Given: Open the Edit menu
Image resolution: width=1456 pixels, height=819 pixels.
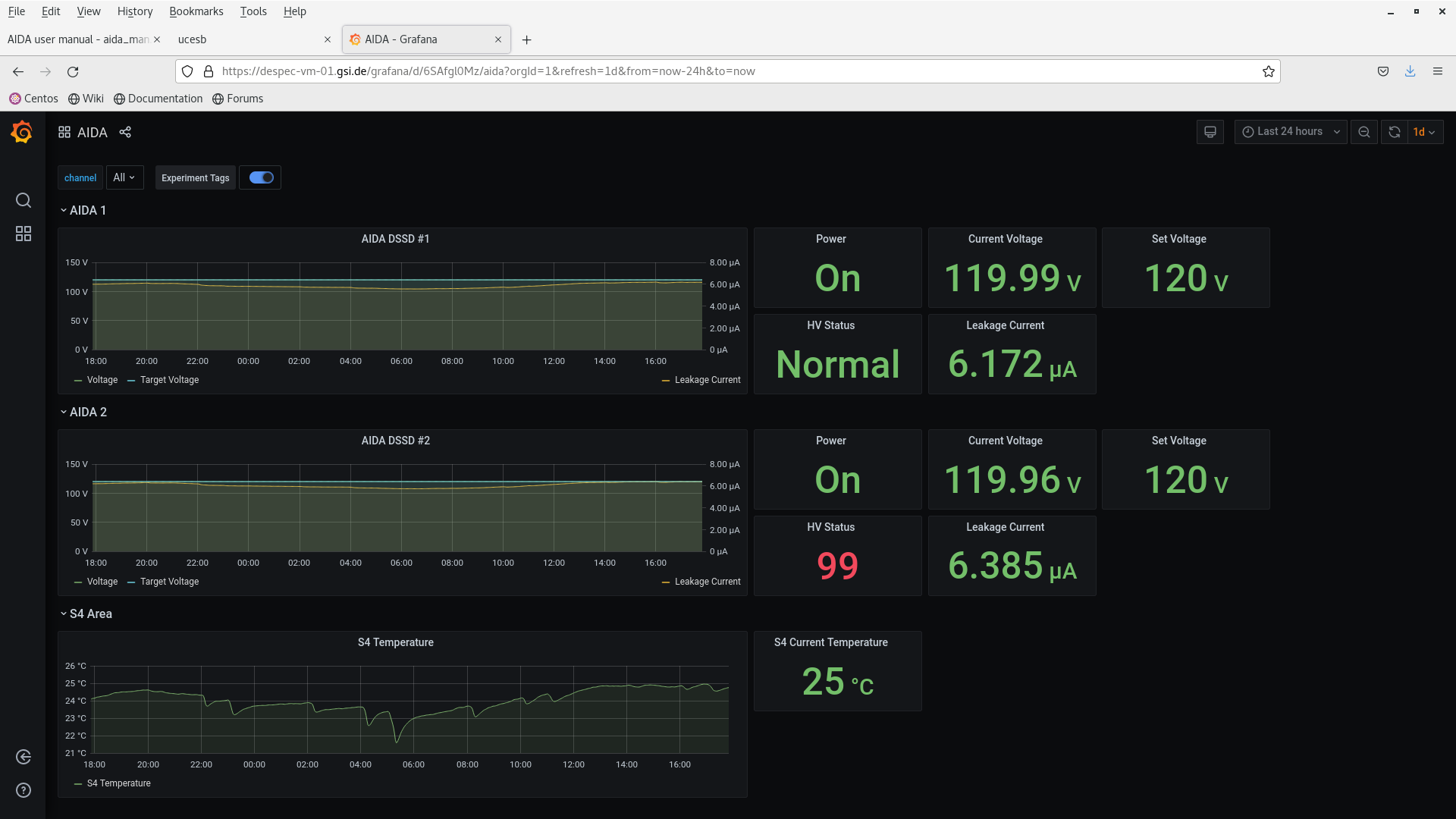Looking at the screenshot, I should pyautogui.click(x=51, y=11).
